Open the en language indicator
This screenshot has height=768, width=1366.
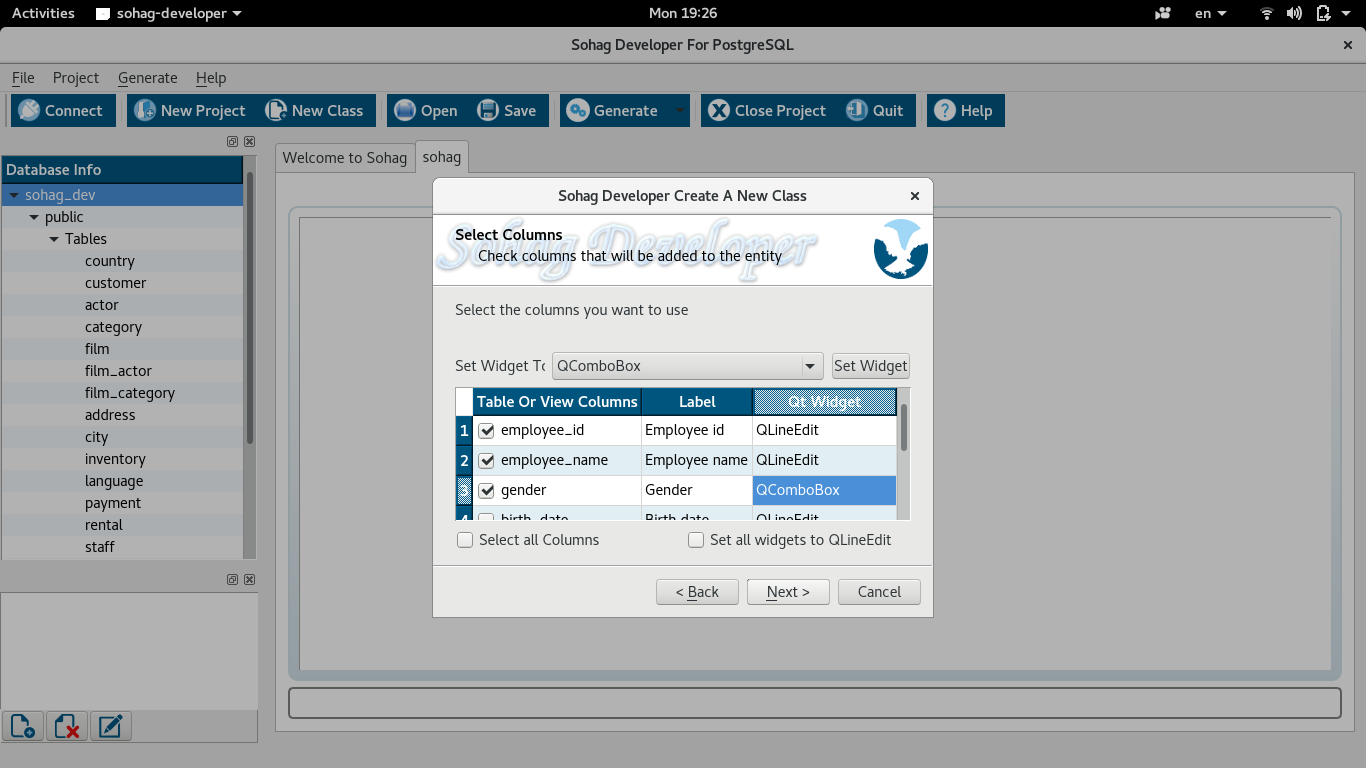pos(1211,13)
